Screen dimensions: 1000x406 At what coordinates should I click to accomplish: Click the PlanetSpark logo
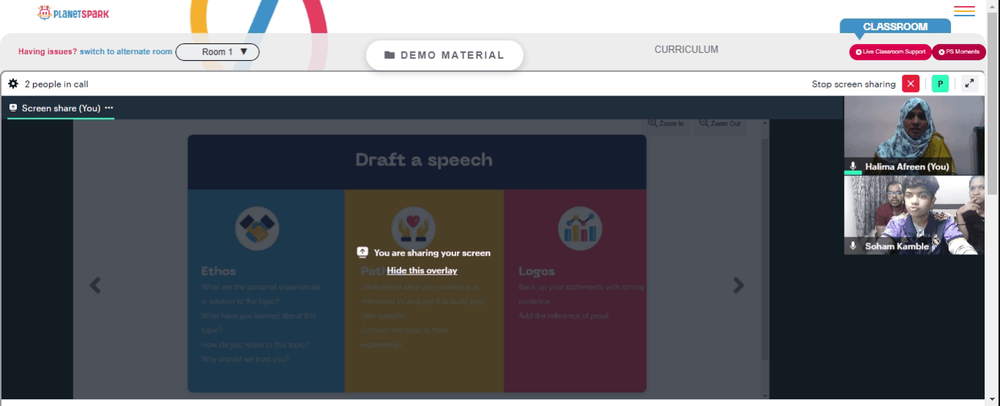tap(73, 12)
